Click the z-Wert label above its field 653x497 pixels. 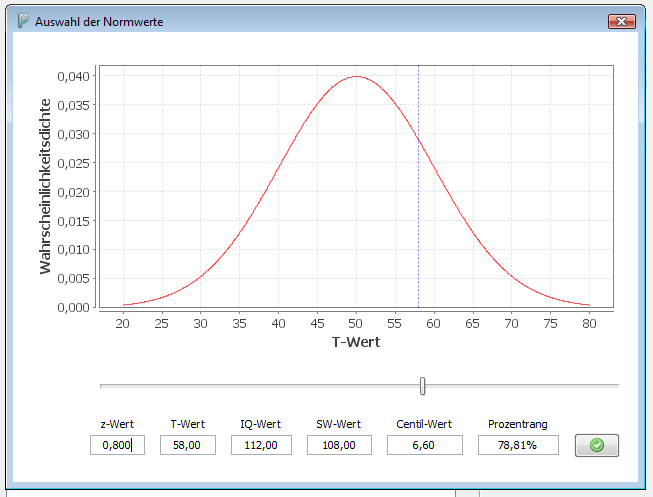point(117,424)
